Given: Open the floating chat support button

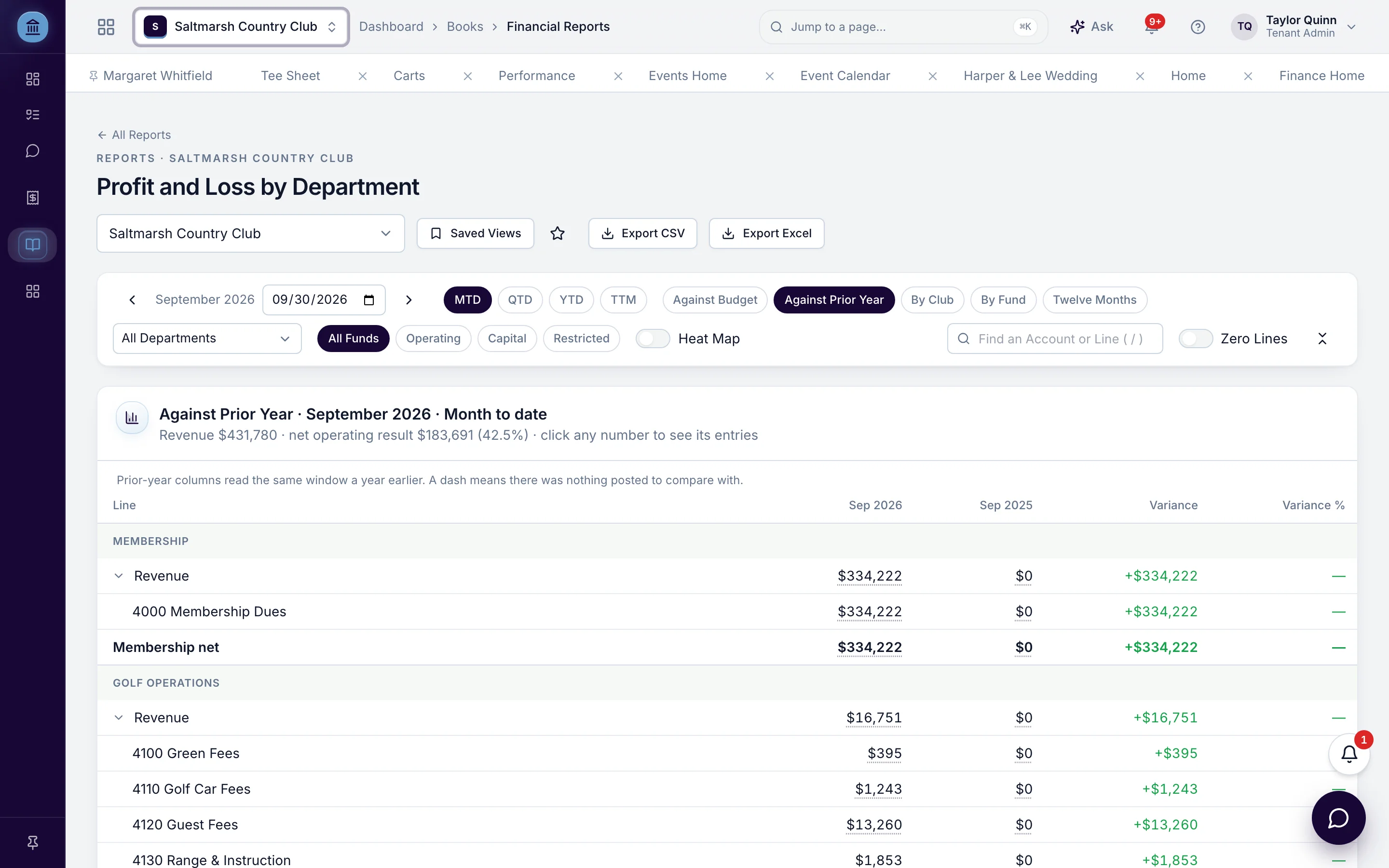Looking at the screenshot, I should (1338, 817).
